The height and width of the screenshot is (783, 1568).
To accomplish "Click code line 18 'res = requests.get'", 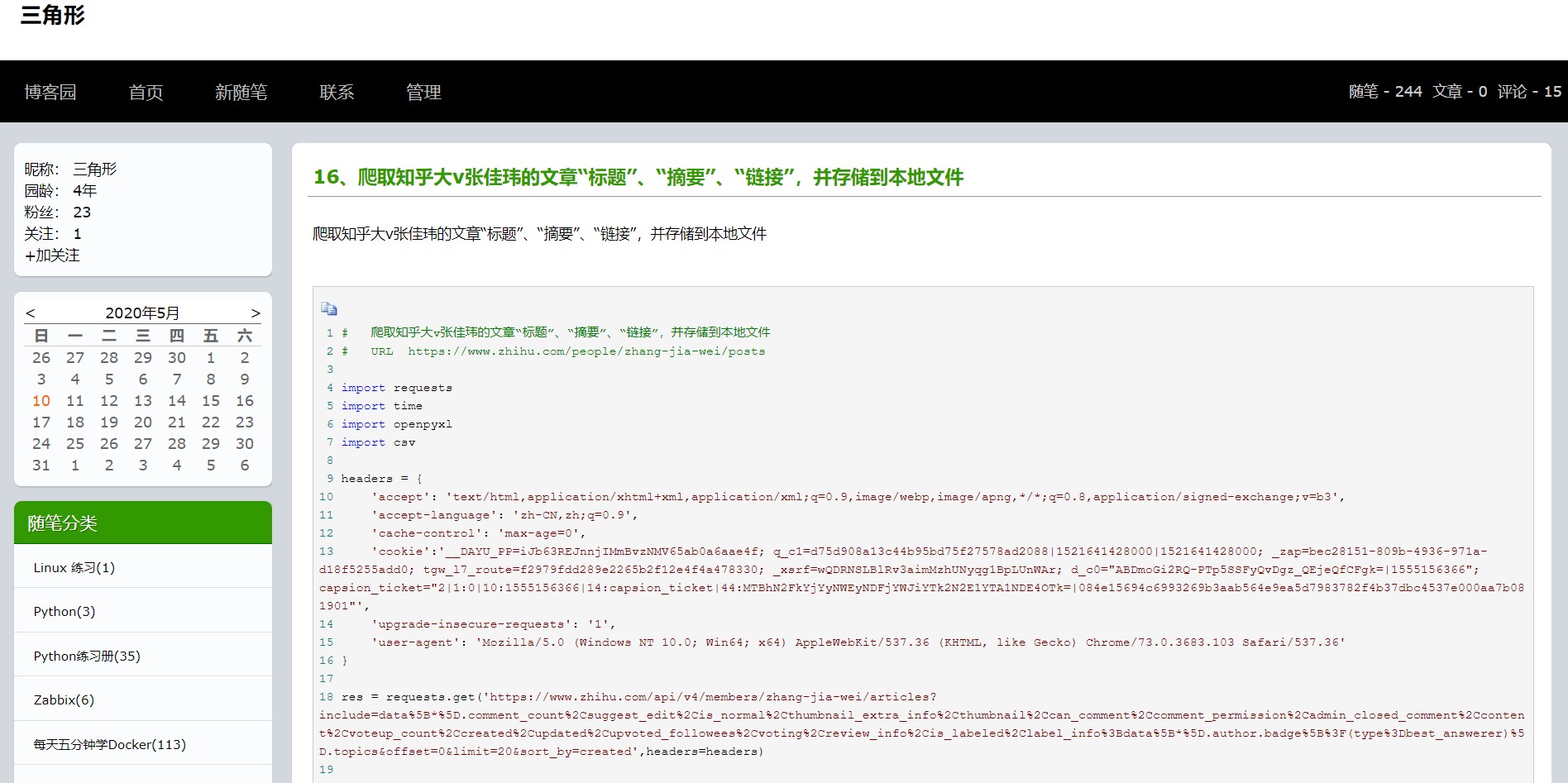I will coord(639,697).
